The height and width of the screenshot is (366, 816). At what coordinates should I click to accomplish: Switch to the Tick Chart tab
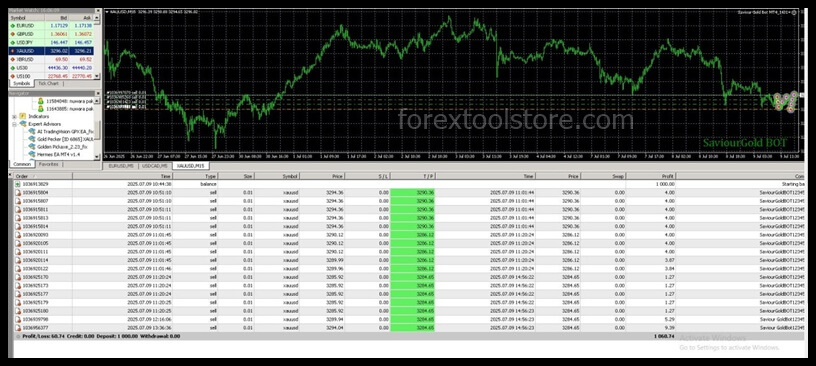[49, 83]
